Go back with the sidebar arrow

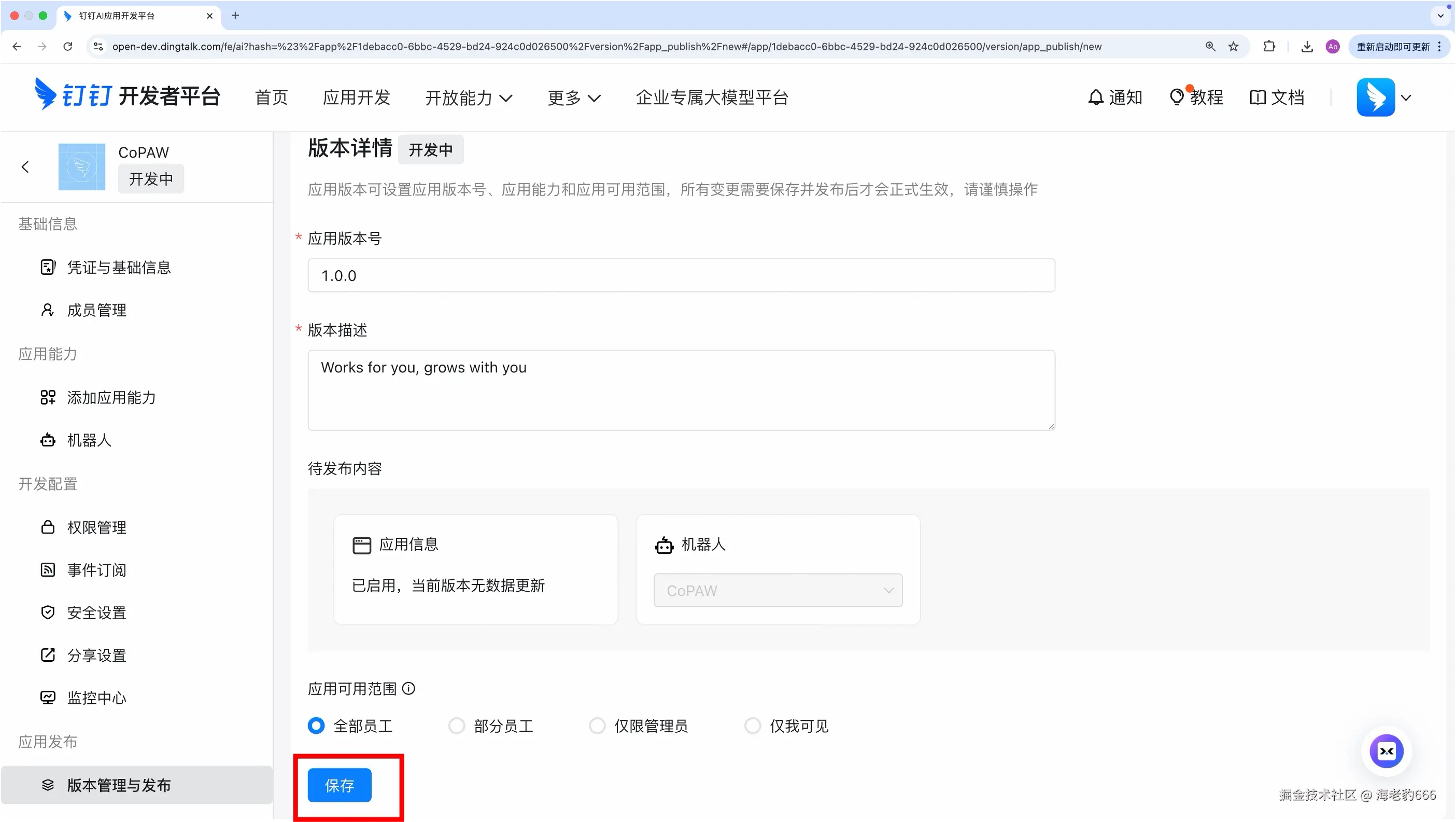[25, 167]
